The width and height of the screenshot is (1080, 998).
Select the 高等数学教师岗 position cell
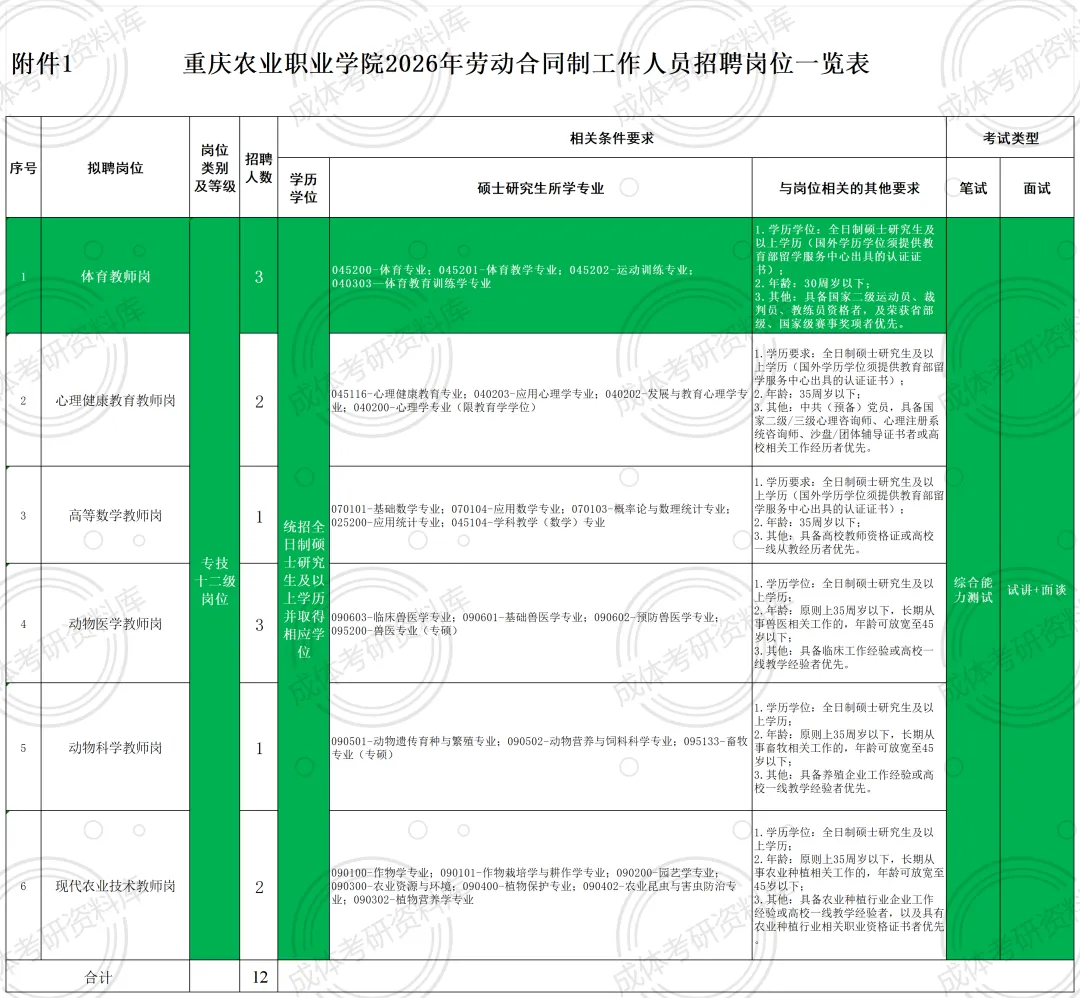point(116,515)
